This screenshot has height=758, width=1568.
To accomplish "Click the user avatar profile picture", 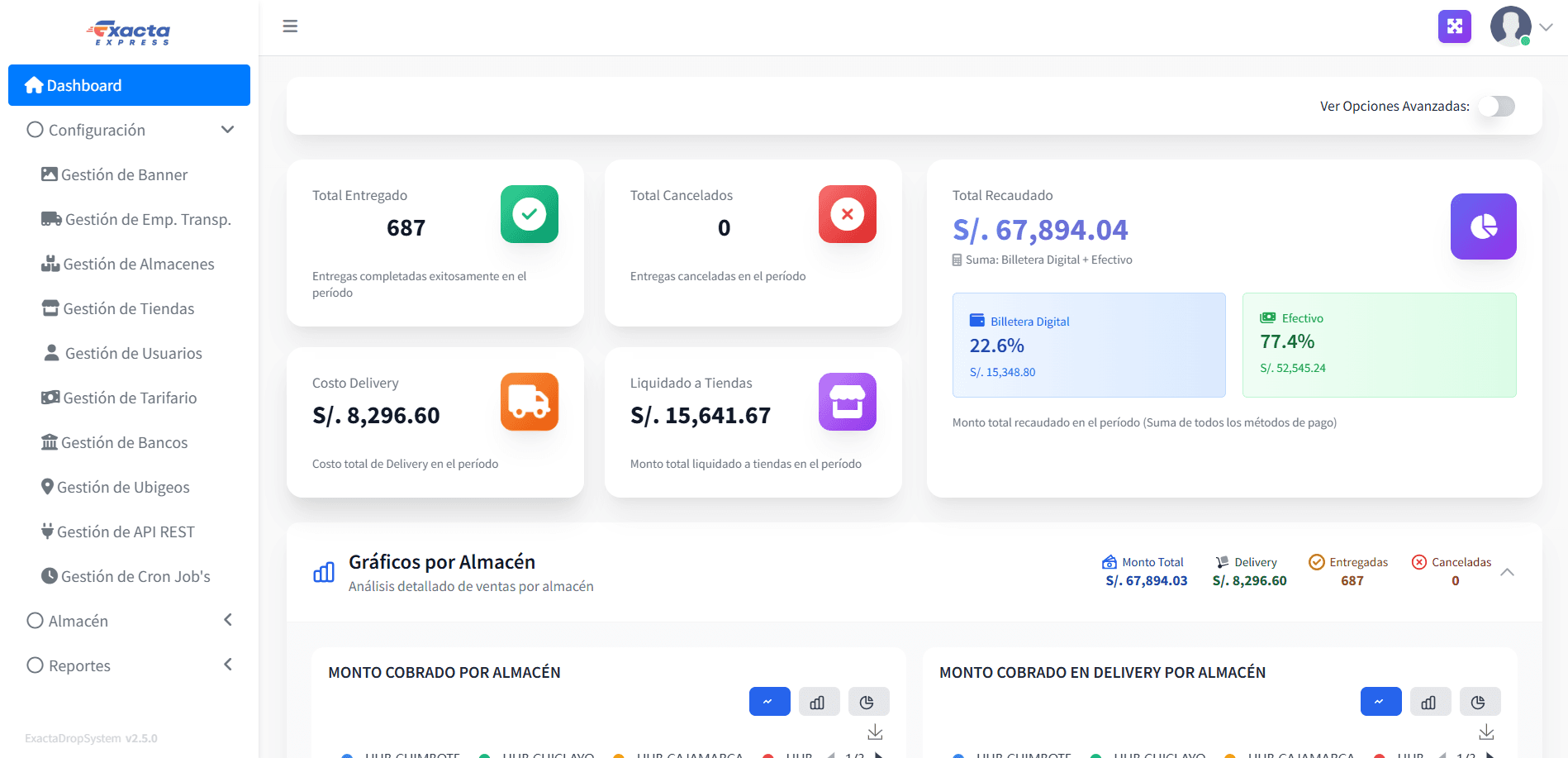I will coord(1510,26).
